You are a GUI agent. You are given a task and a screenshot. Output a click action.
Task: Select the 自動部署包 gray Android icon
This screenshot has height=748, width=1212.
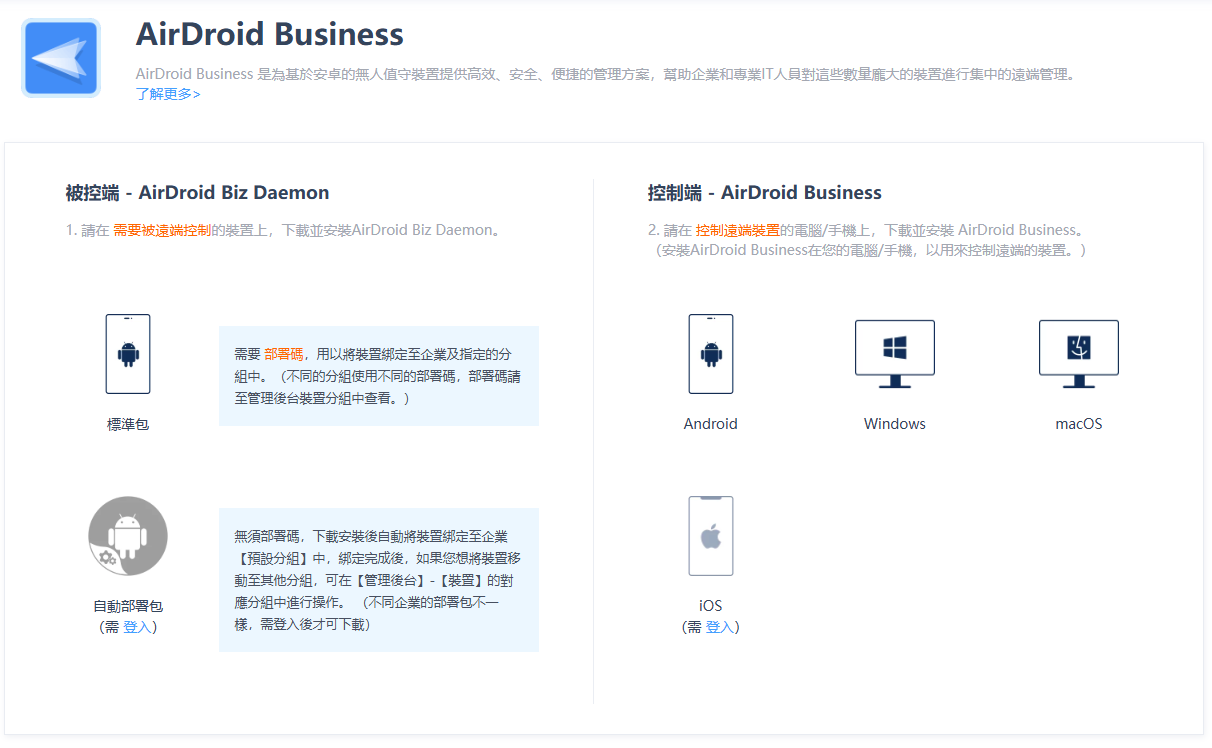point(128,536)
